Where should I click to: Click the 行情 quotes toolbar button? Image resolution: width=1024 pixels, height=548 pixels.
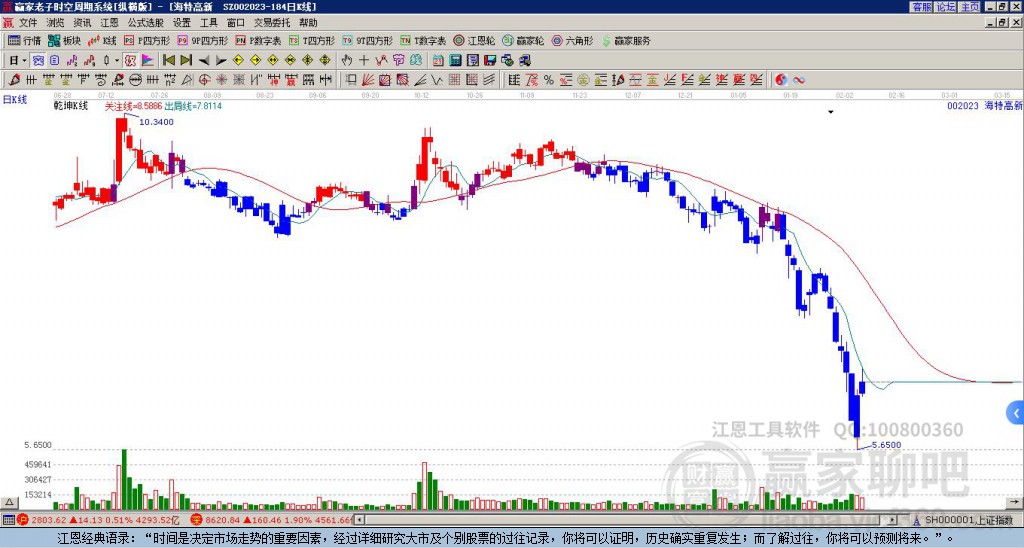(25, 40)
